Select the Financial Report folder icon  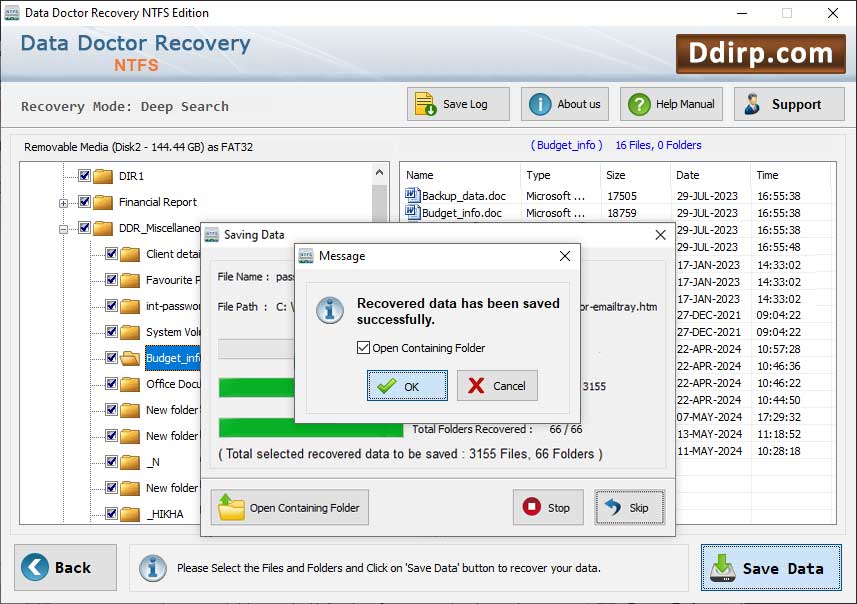(x=103, y=202)
